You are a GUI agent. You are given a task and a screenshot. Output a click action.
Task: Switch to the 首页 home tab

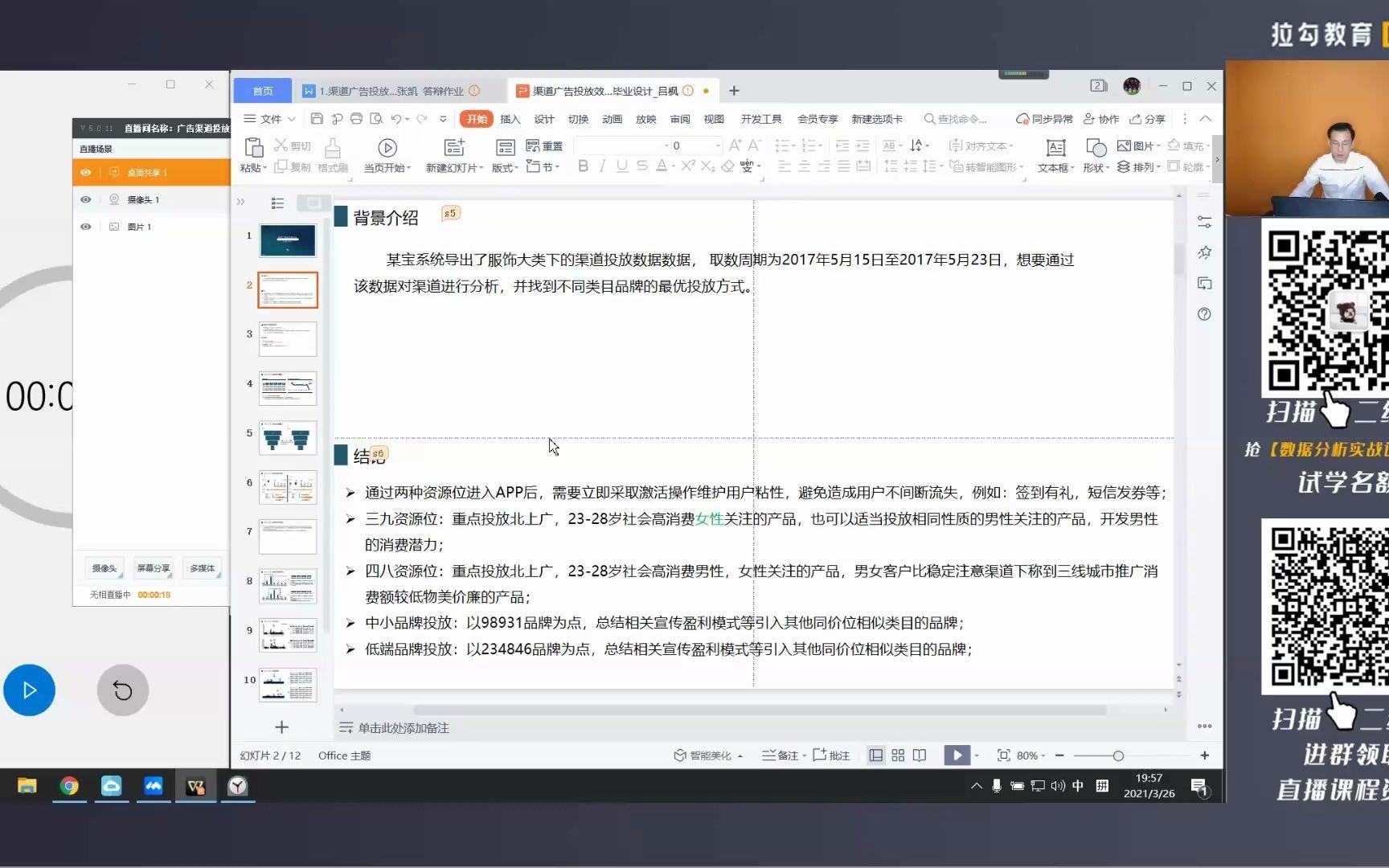263,91
